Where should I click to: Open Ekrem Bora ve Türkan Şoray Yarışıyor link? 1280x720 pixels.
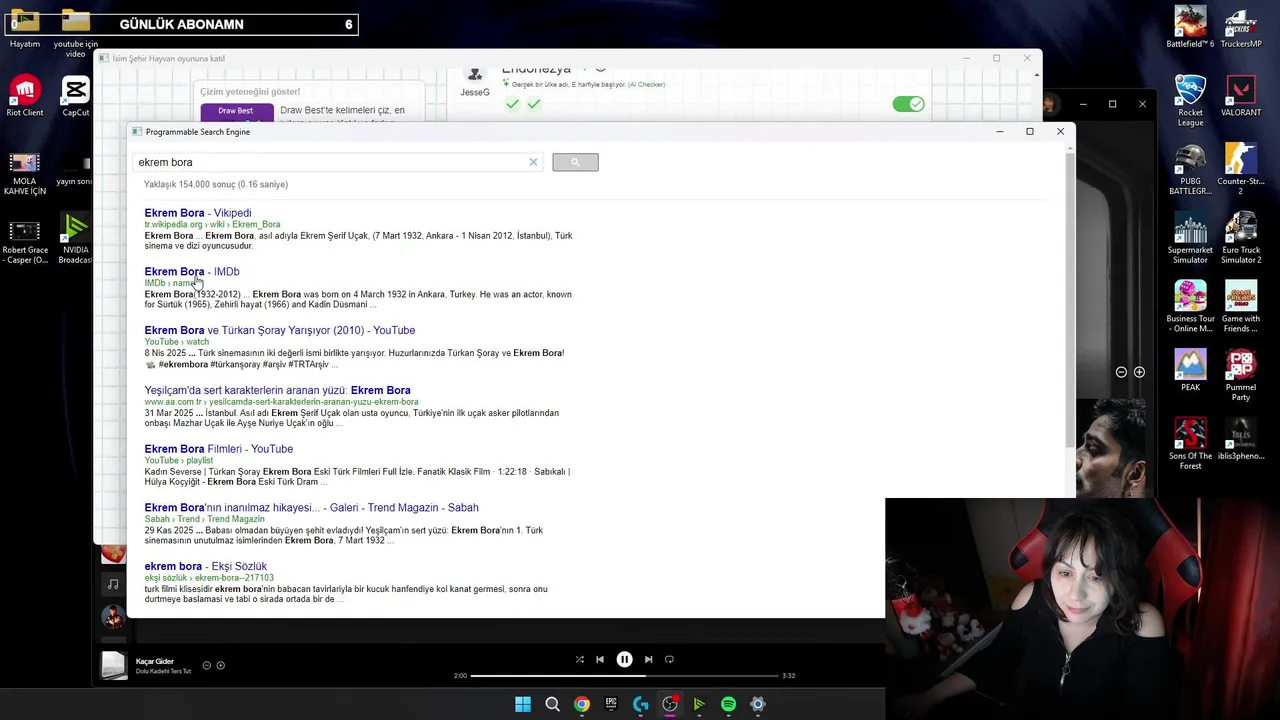280,330
